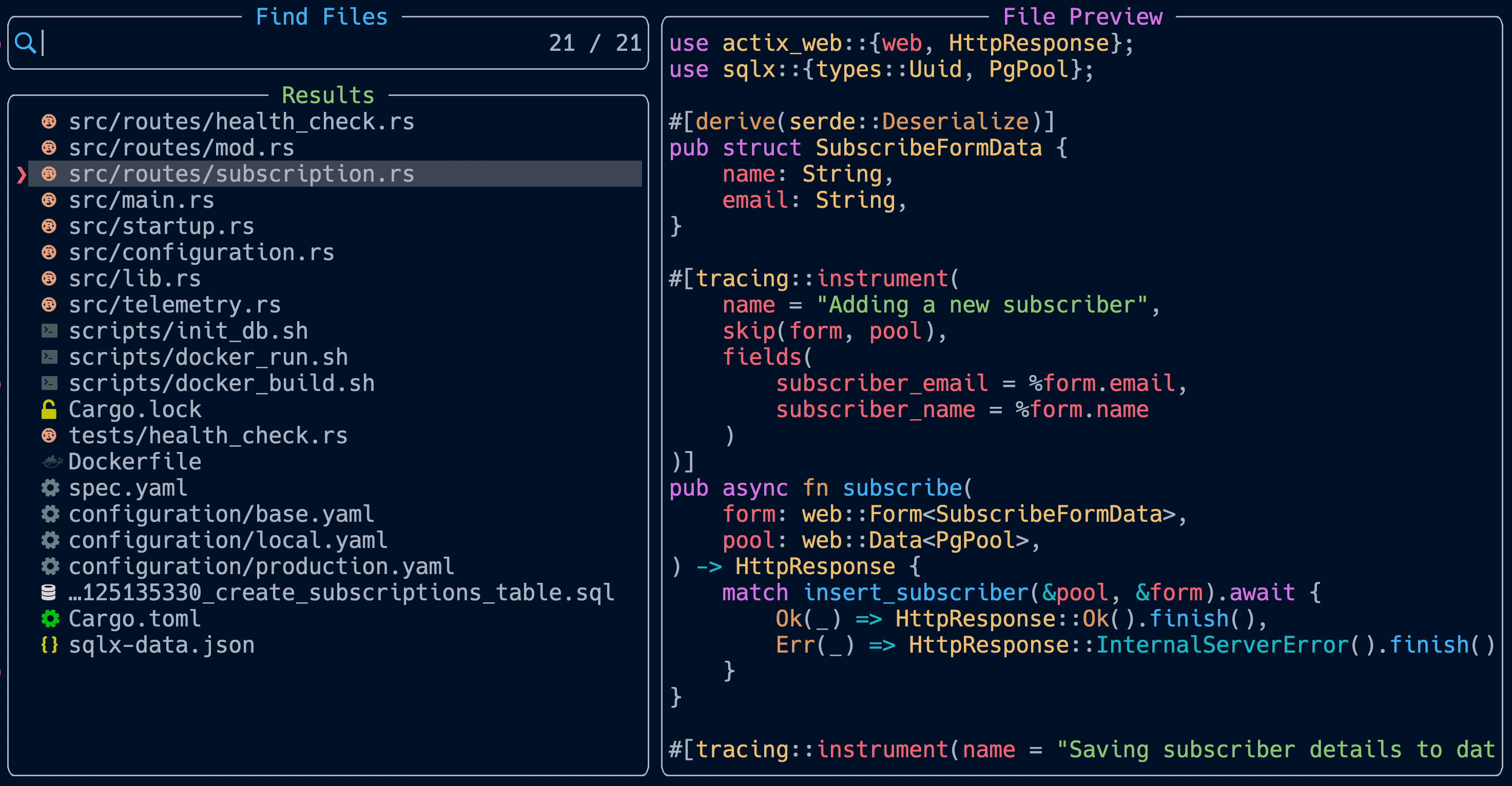The width and height of the screenshot is (1512, 786).
Task: Click the Rust icon beside src/main.rs
Action: [x=49, y=200]
